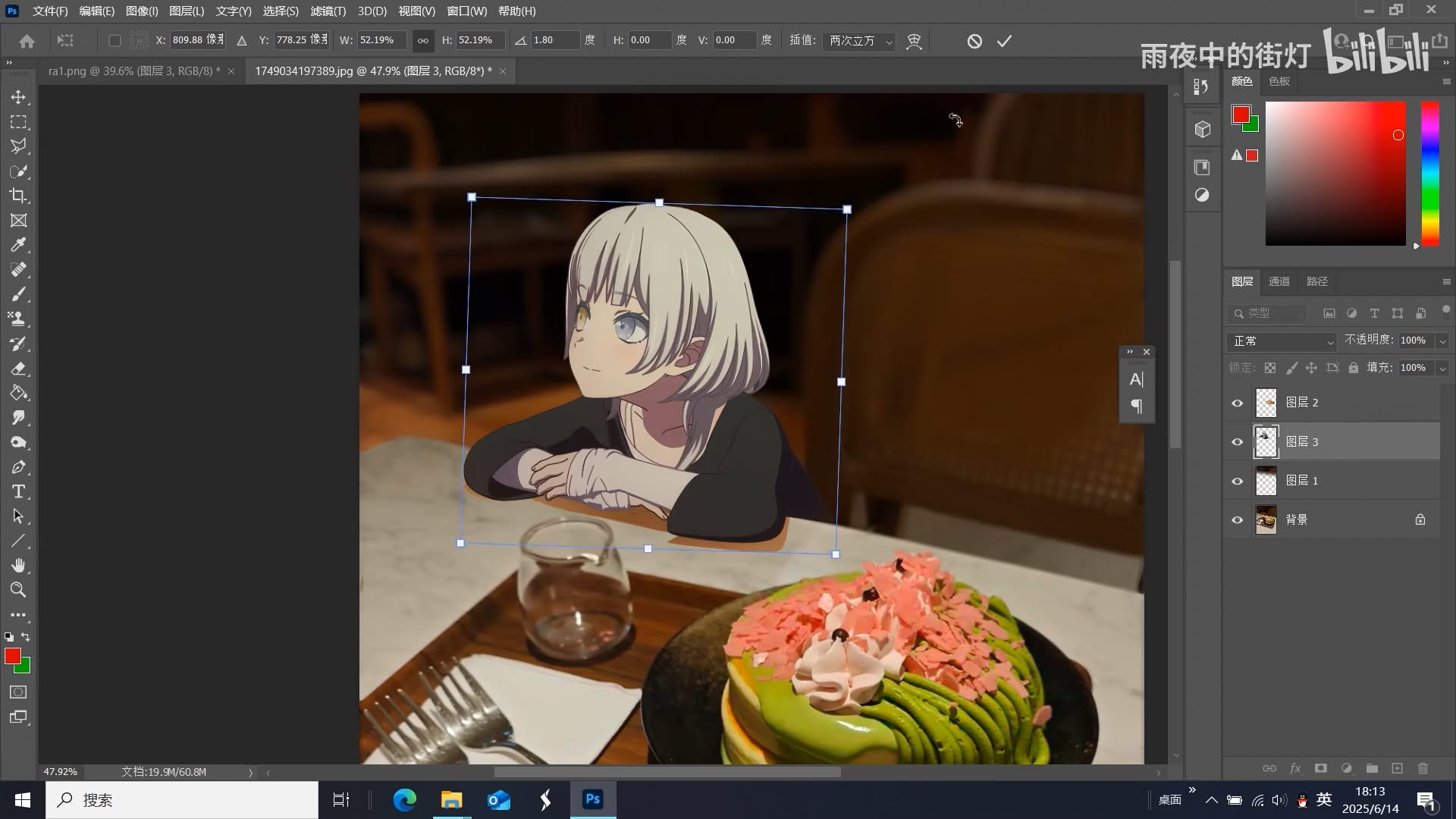Open the 图像(I) menu
The image size is (1456, 819).
click(x=142, y=11)
